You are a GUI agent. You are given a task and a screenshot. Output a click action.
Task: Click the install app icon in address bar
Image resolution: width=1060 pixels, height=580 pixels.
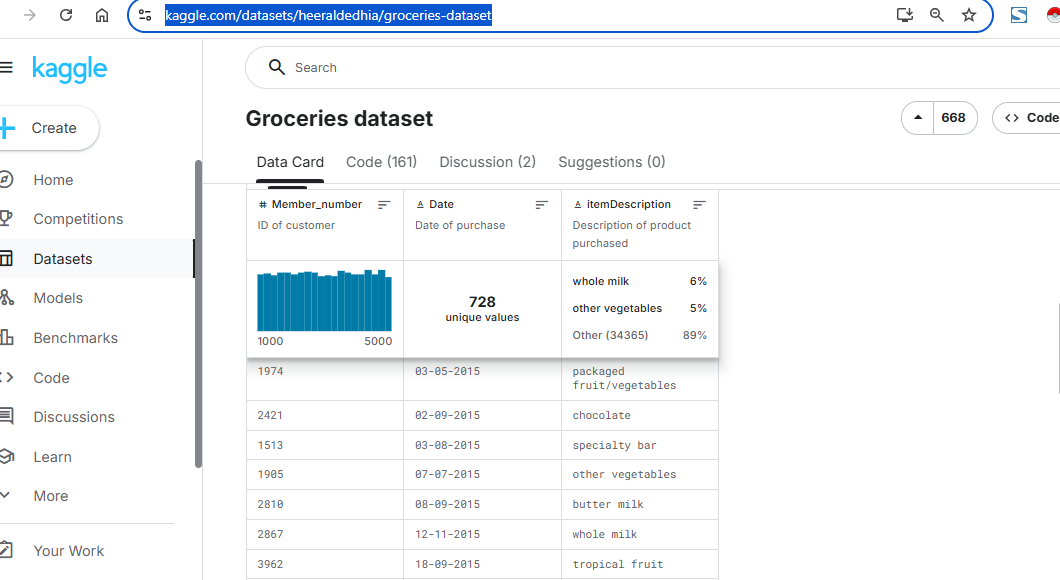pos(904,15)
